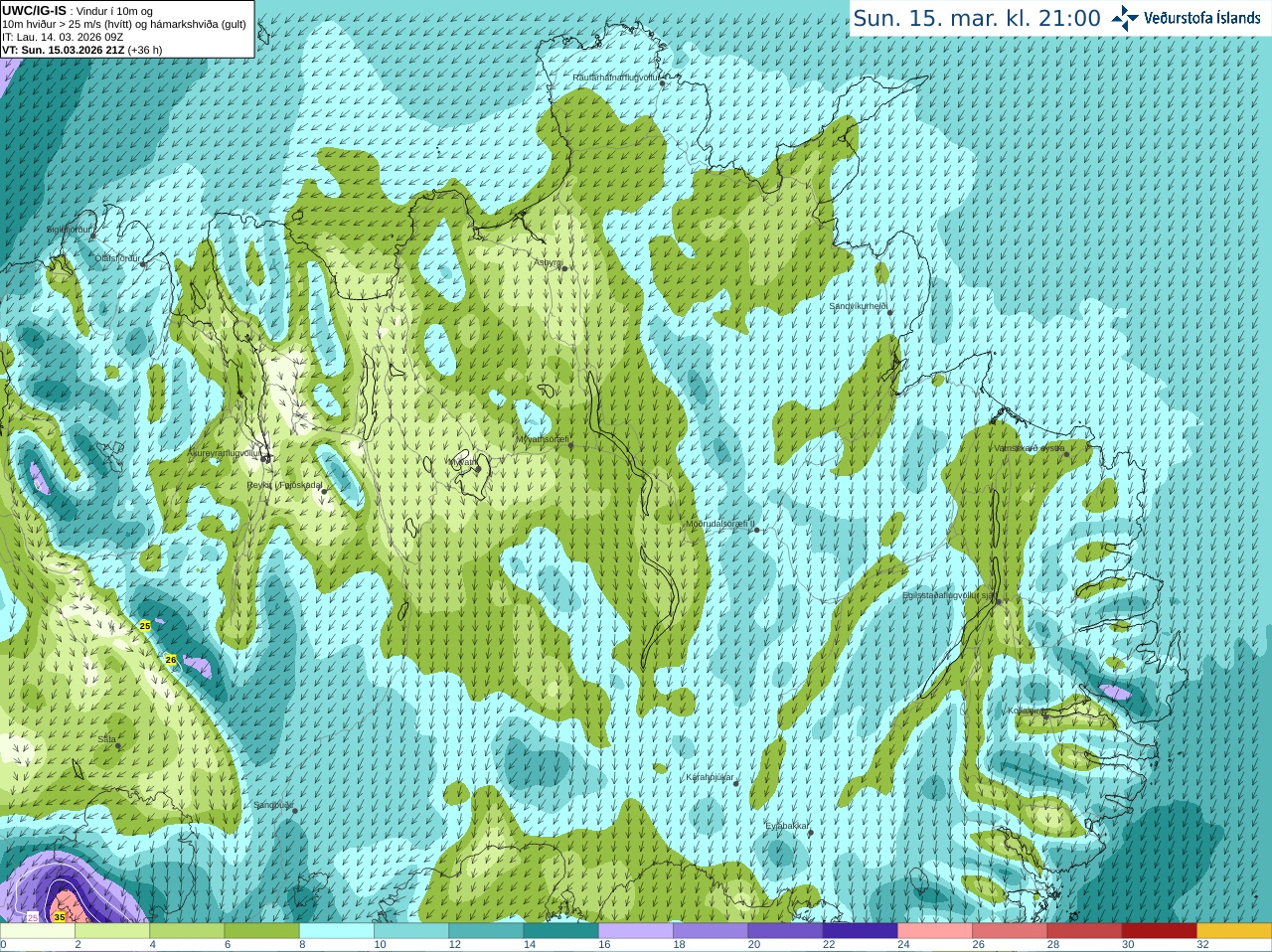The width and height of the screenshot is (1272, 952).
Task: Pick the pink 24–26 m/s legend swatch
Action: (935, 931)
